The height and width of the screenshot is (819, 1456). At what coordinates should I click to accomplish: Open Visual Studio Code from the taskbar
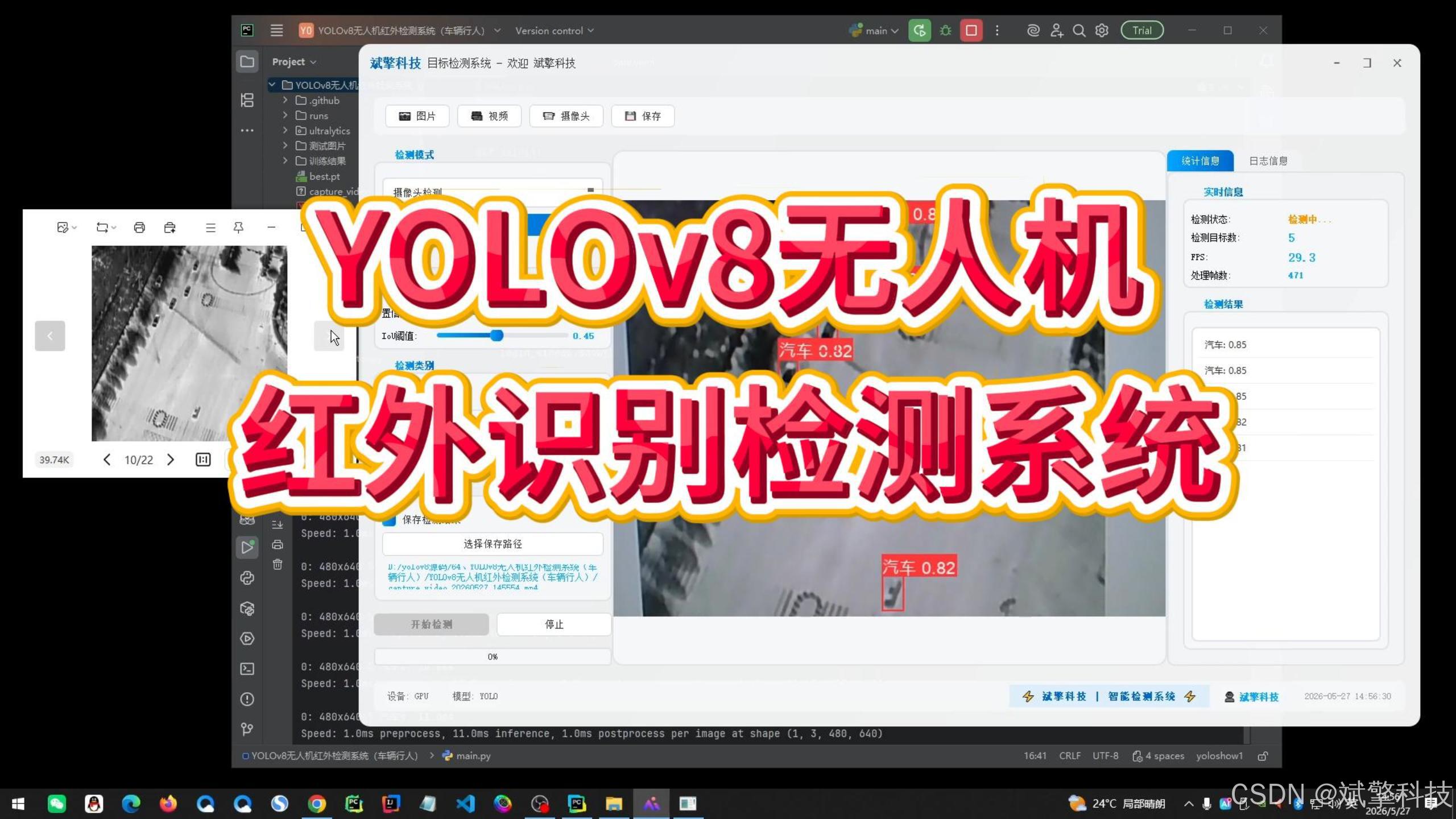[x=465, y=804]
